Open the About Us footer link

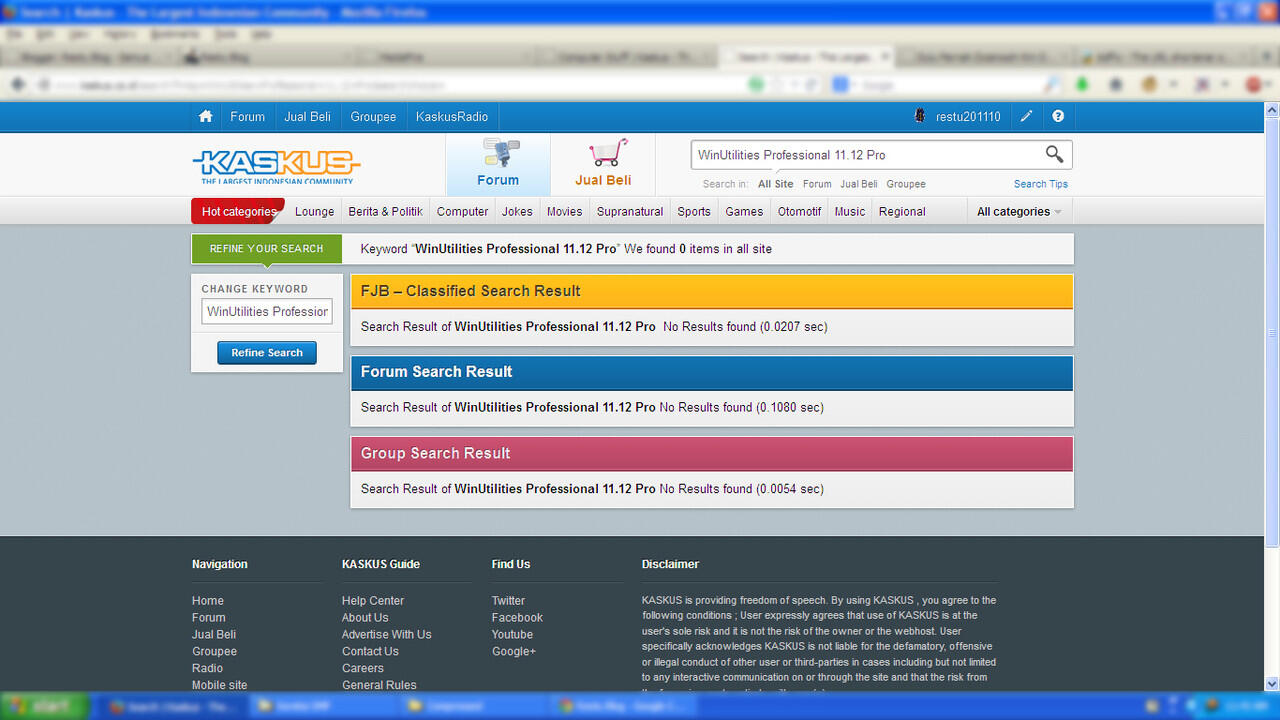click(365, 618)
